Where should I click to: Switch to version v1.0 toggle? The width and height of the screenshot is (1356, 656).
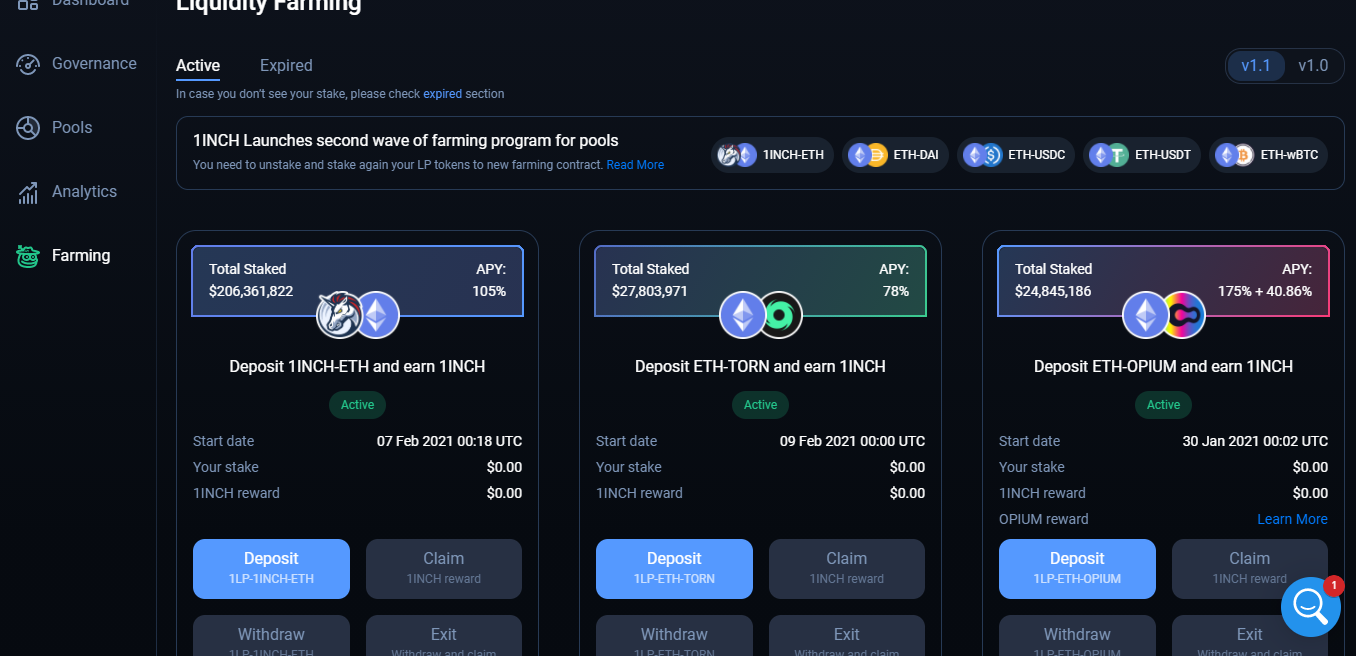pos(1313,66)
